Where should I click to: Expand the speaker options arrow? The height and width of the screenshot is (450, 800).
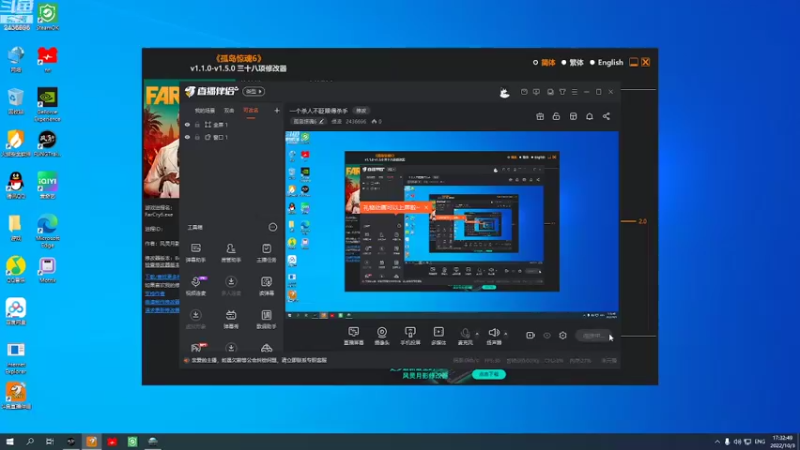tap(506, 334)
